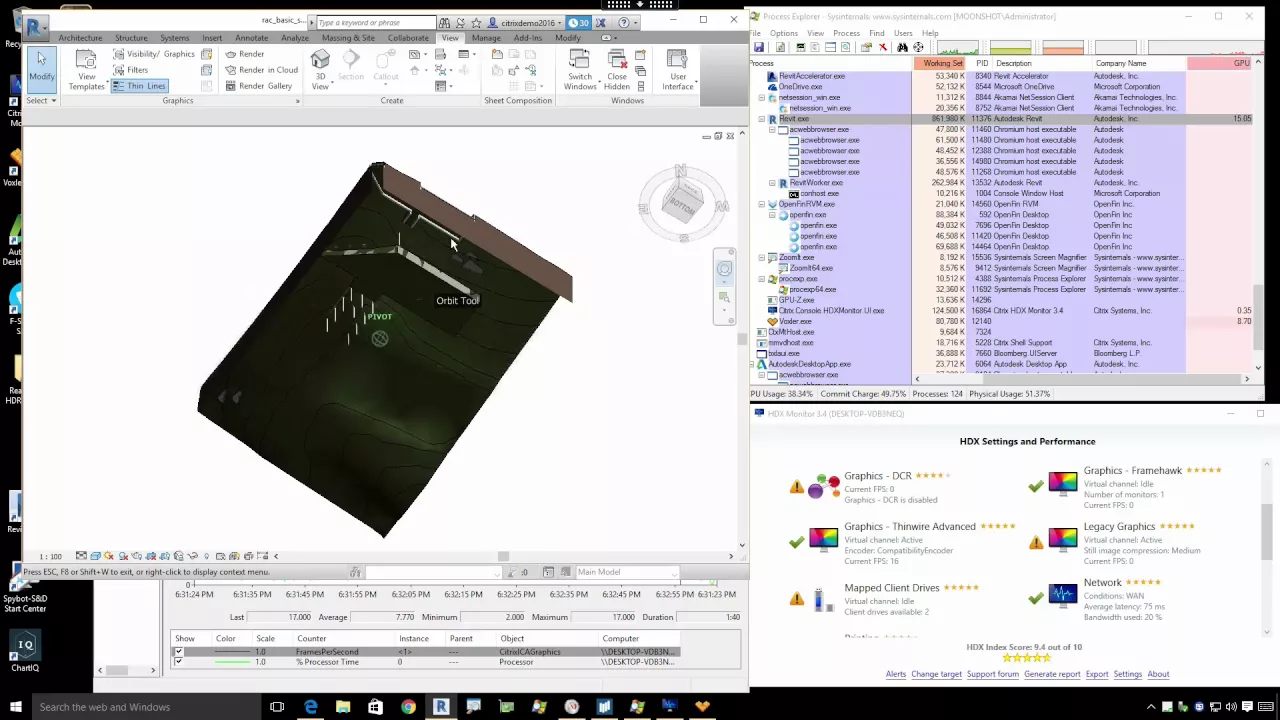Click the Revit application menu button
This screenshot has width=1280, height=720.
coord(35,26)
